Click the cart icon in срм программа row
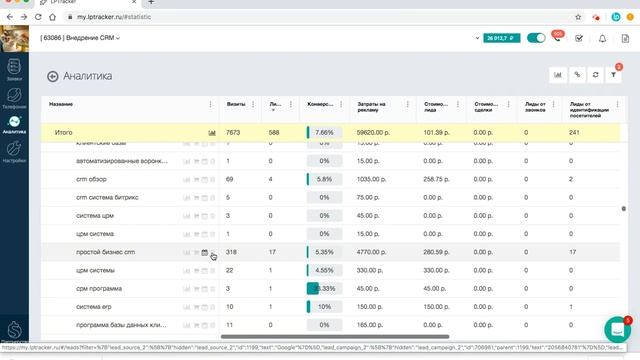 pos(196,289)
